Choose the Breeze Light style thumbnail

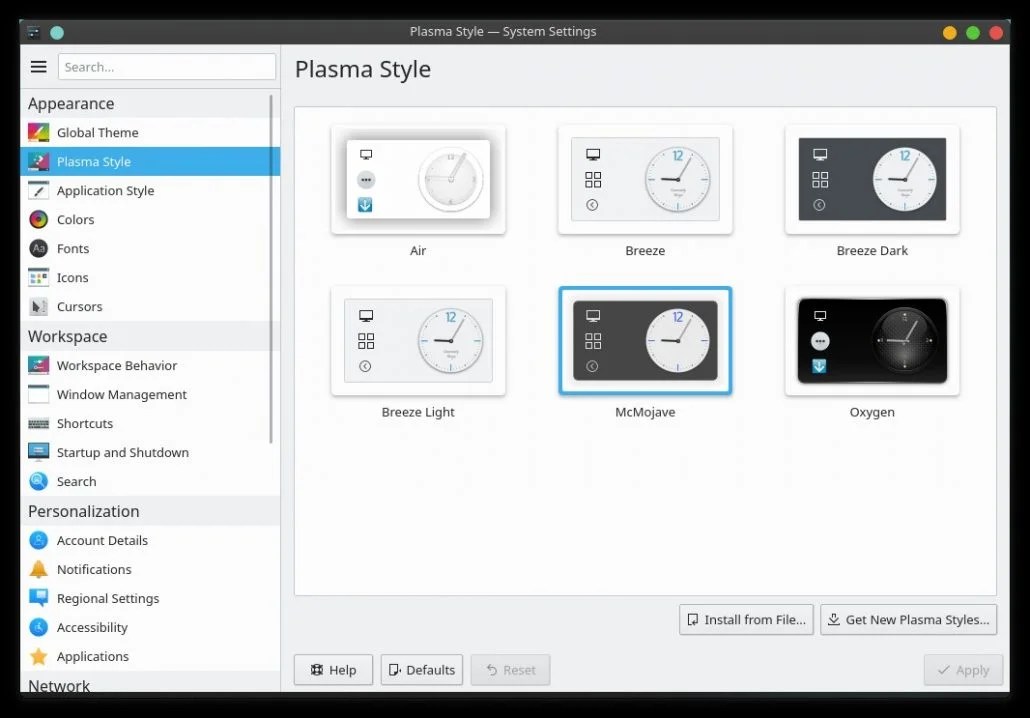(418, 340)
